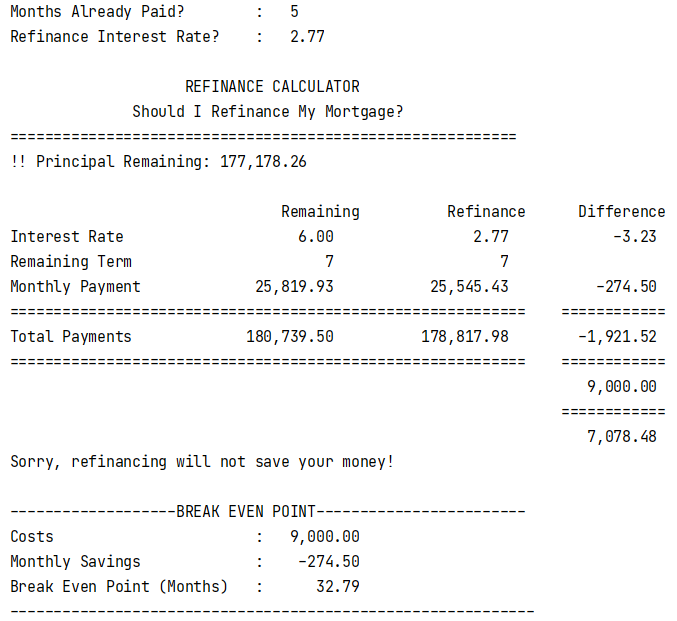Click the remaining monthly payment 25,819.93
The width and height of the screenshot is (677, 621).
pos(294,287)
